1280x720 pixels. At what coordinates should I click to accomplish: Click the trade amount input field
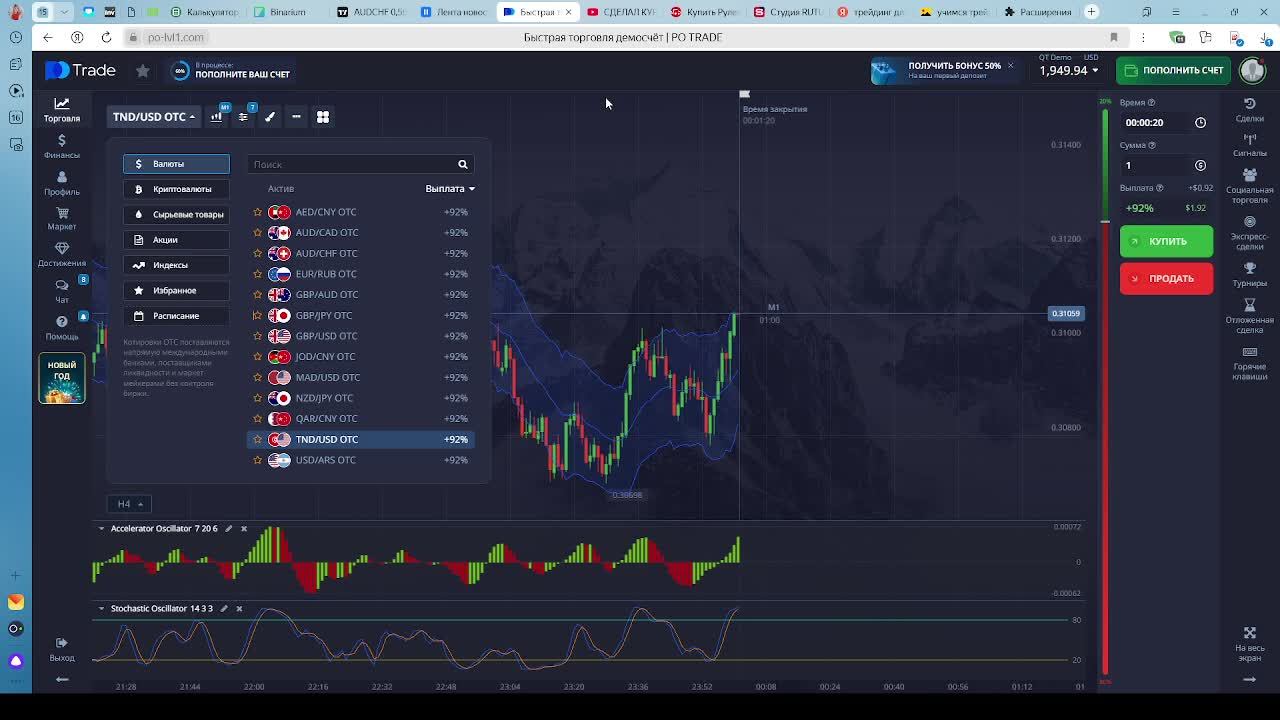(x=1155, y=166)
